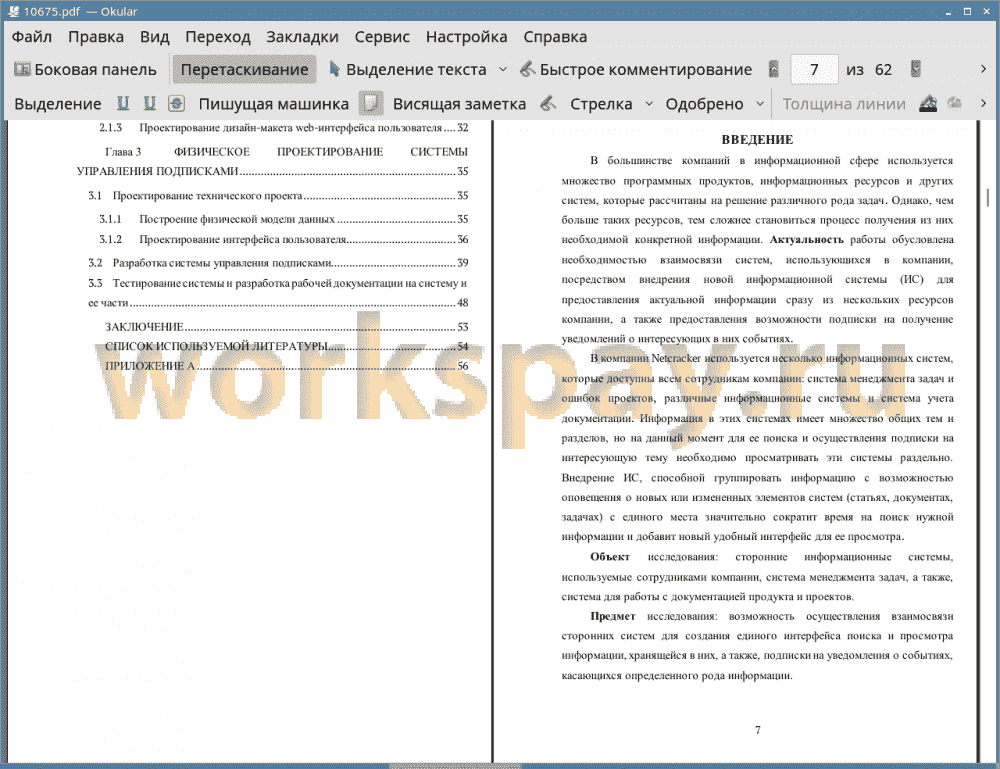Expand the dropdown arrow beside Выделение текста
This screenshot has height=769, width=1000.
(x=503, y=70)
